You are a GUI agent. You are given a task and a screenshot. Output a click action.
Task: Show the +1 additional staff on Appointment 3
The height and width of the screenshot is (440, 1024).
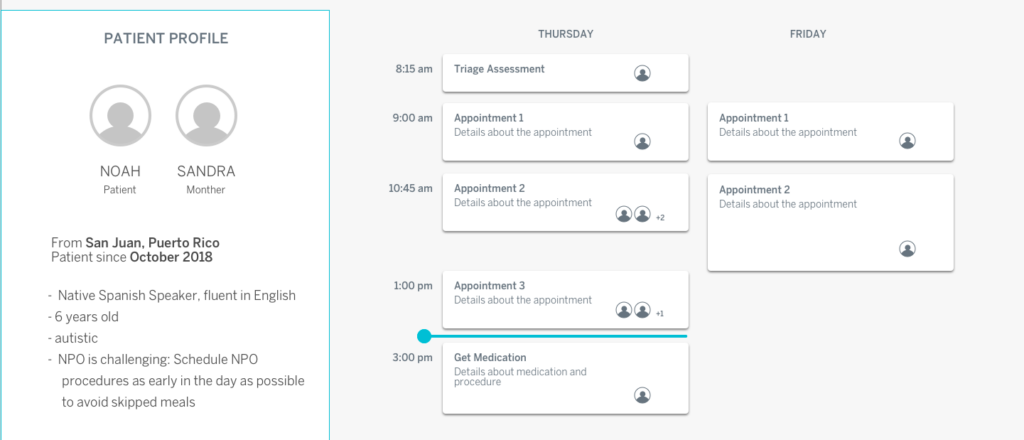coord(660,314)
